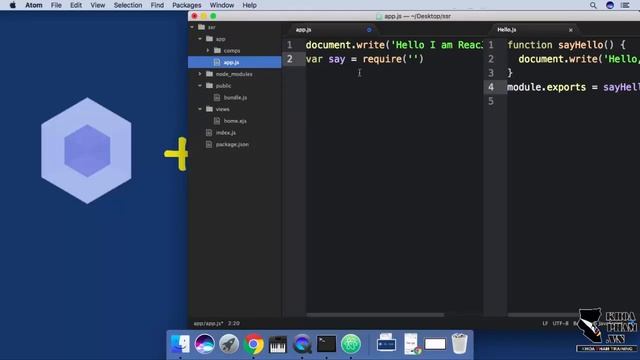Image resolution: width=640 pixels, height=360 pixels.
Task: Open the blue minimized window thumbnail in Dock
Action: 386,343
